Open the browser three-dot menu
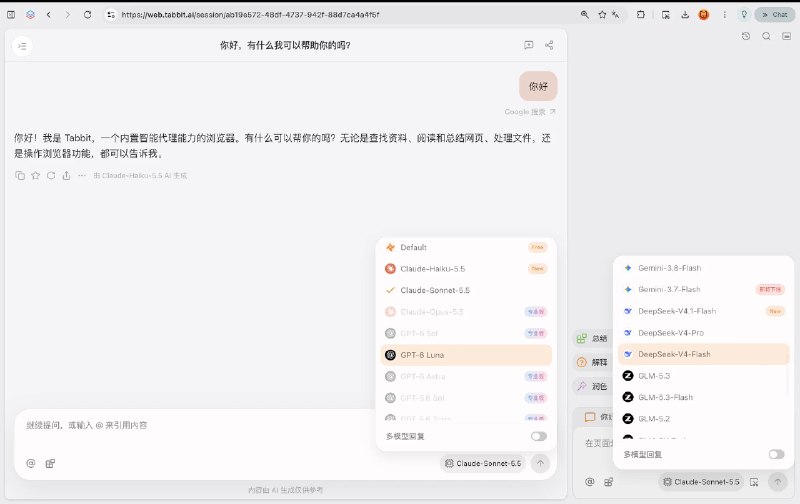Screen dimensions: 800x504 click(x=724, y=15)
